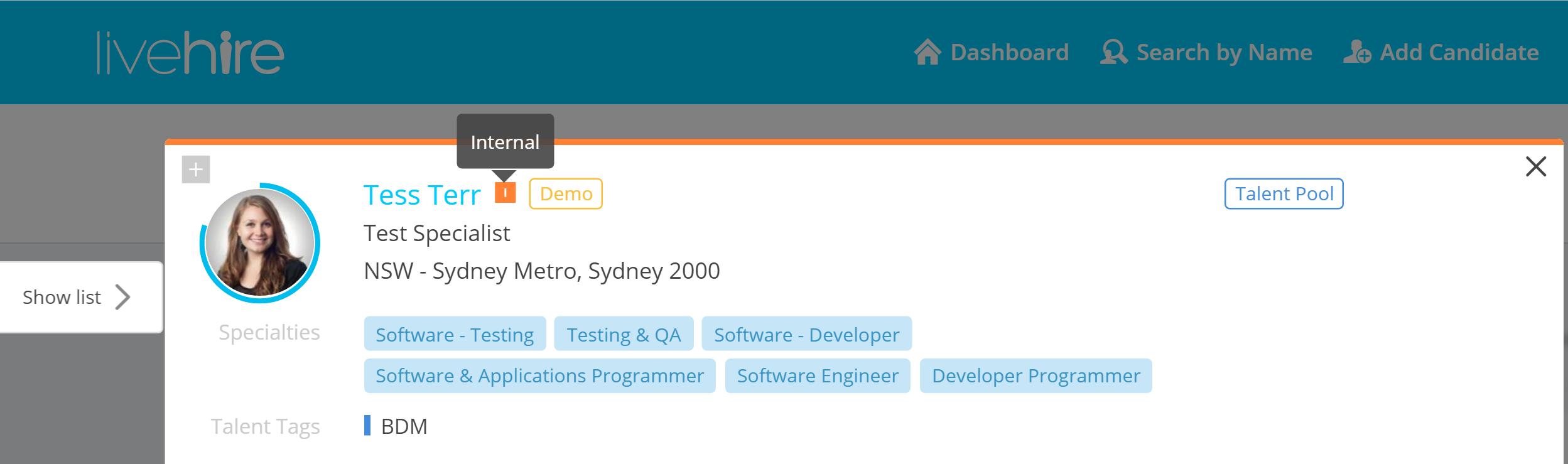Screen dimensions: 1568x464
Task: Click the Search by Name magnifier icon
Action: point(1113,52)
